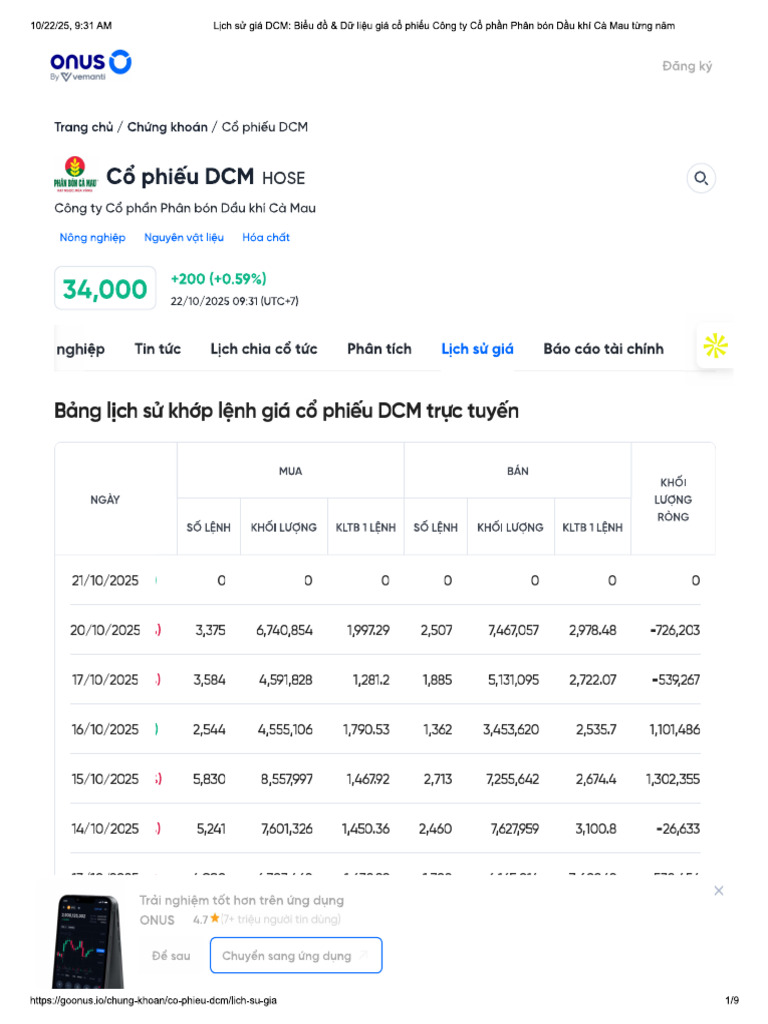Close the app promotion banner
Image resolution: width=768 pixels, height=1024 pixels.
click(718, 890)
